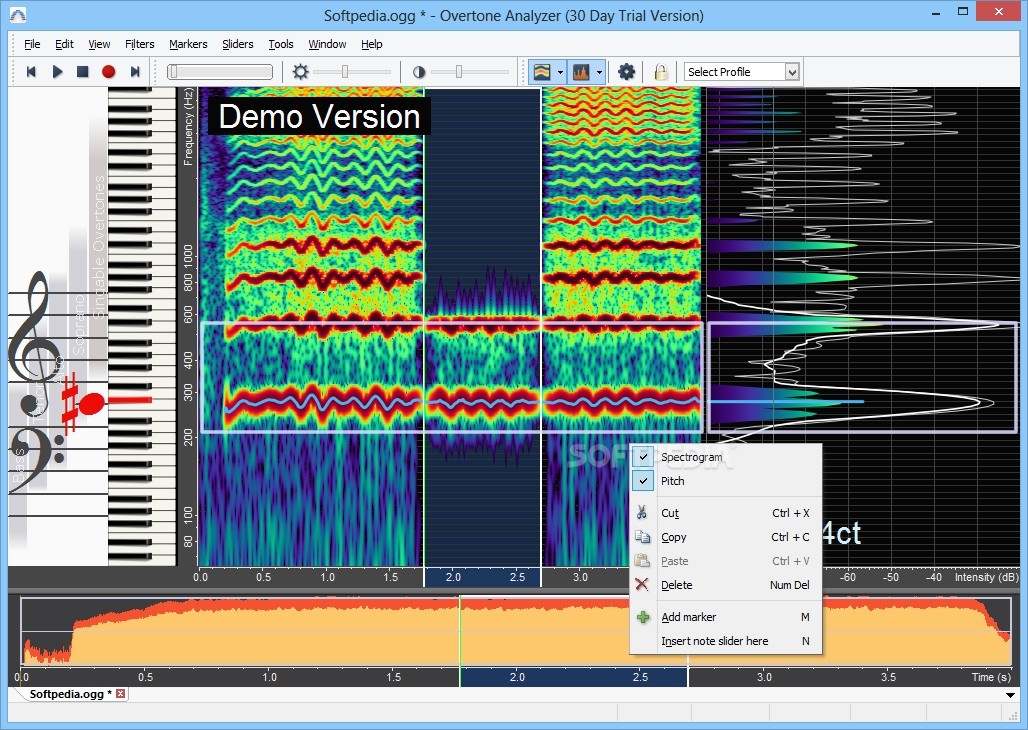Open the File menu

point(32,44)
